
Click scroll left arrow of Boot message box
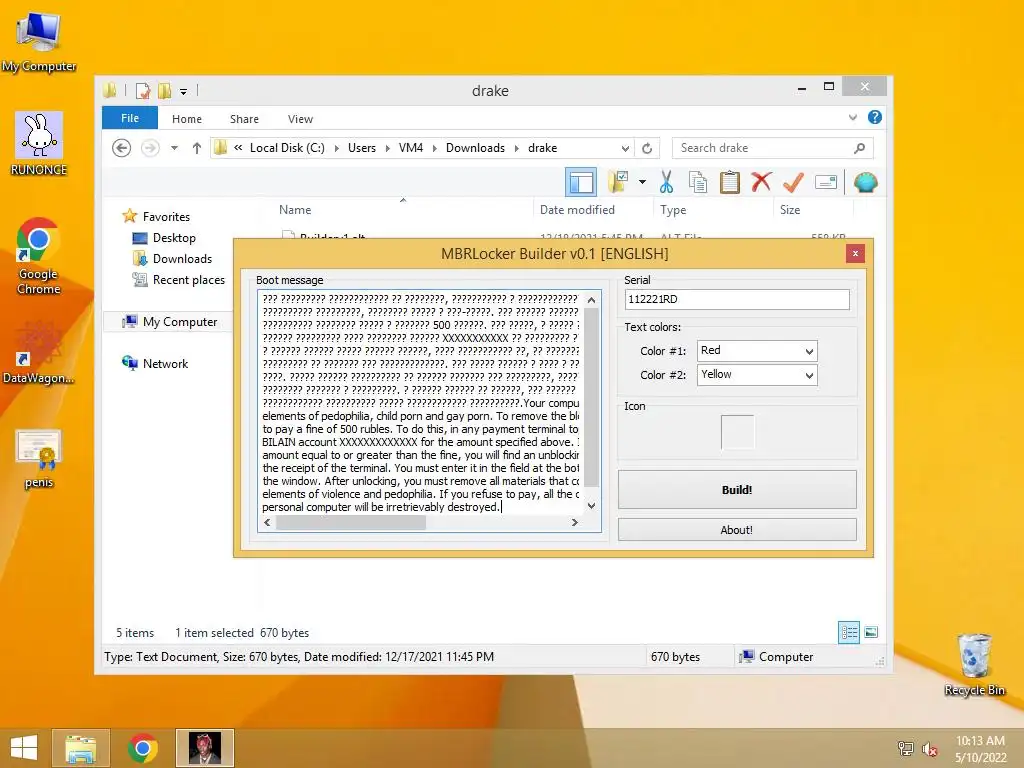[x=267, y=522]
